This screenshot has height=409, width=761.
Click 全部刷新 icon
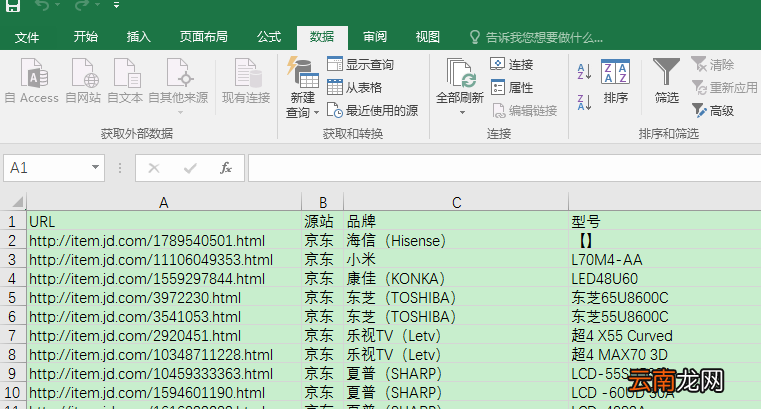tap(460, 81)
